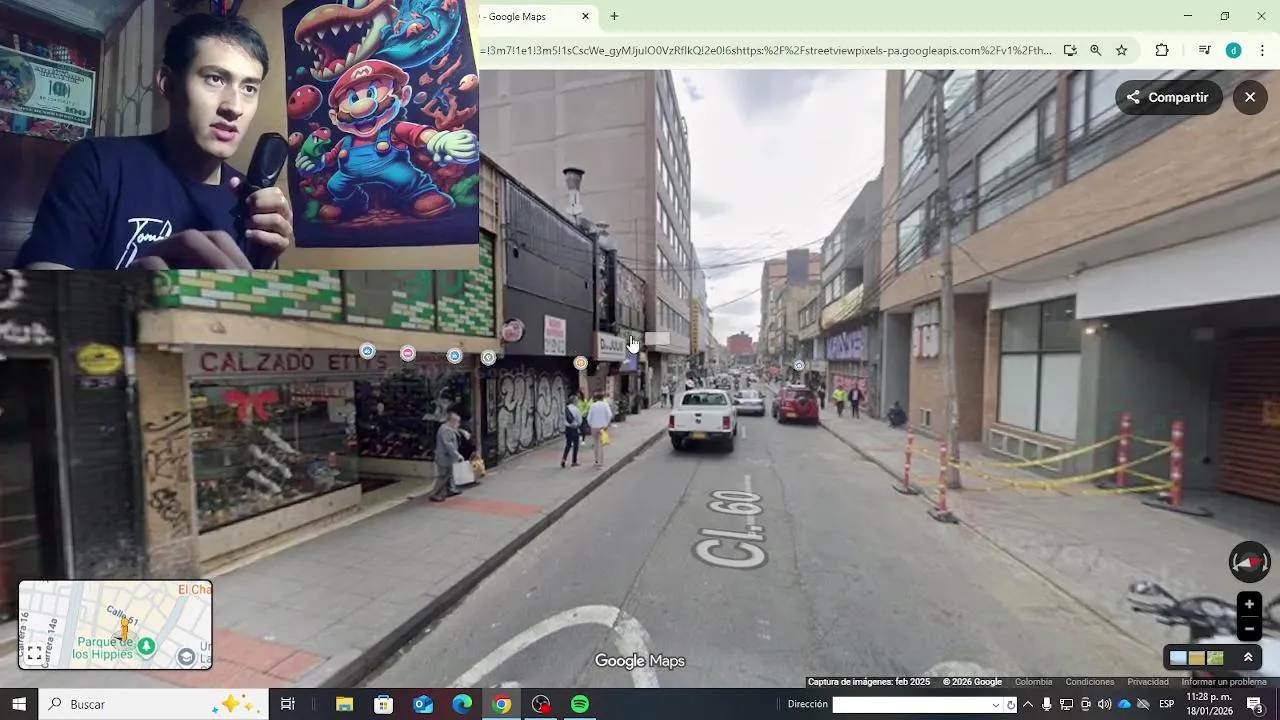Show hidden system tray icons
The height and width of the screenshot is (720, 1280).
(x=1028, y=704)
